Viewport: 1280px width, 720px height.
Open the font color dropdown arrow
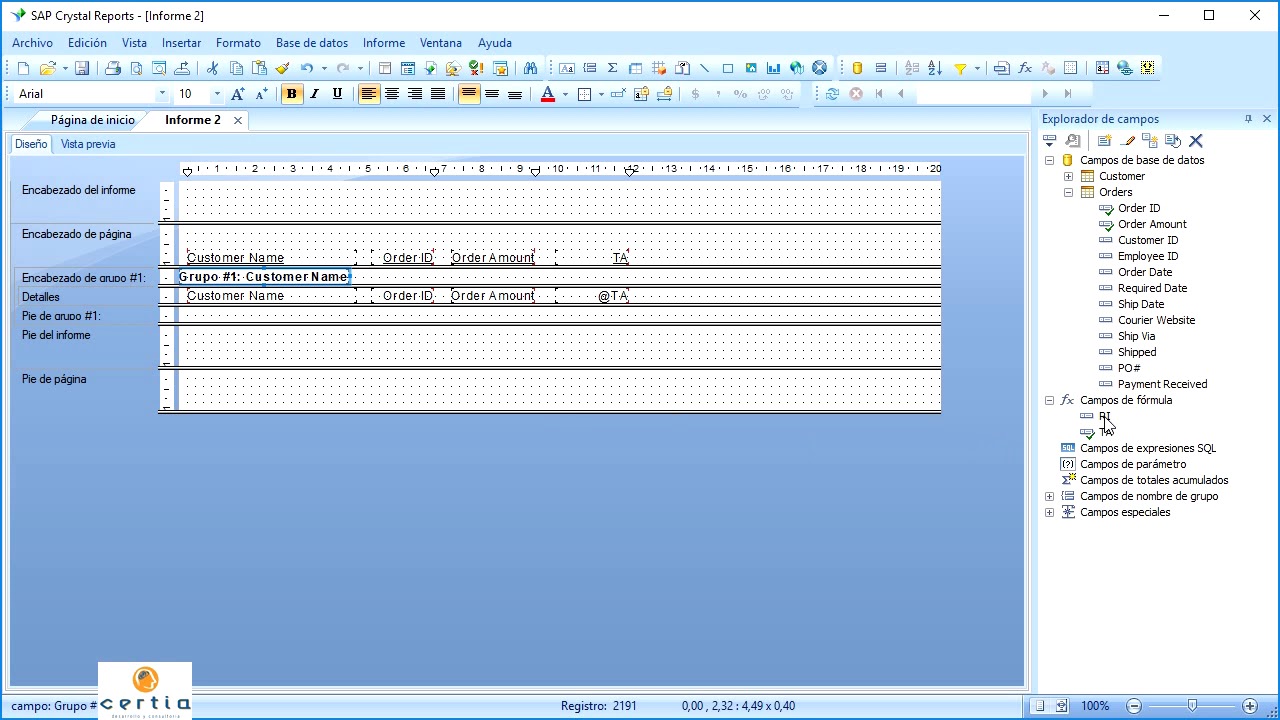pos(565,94)
